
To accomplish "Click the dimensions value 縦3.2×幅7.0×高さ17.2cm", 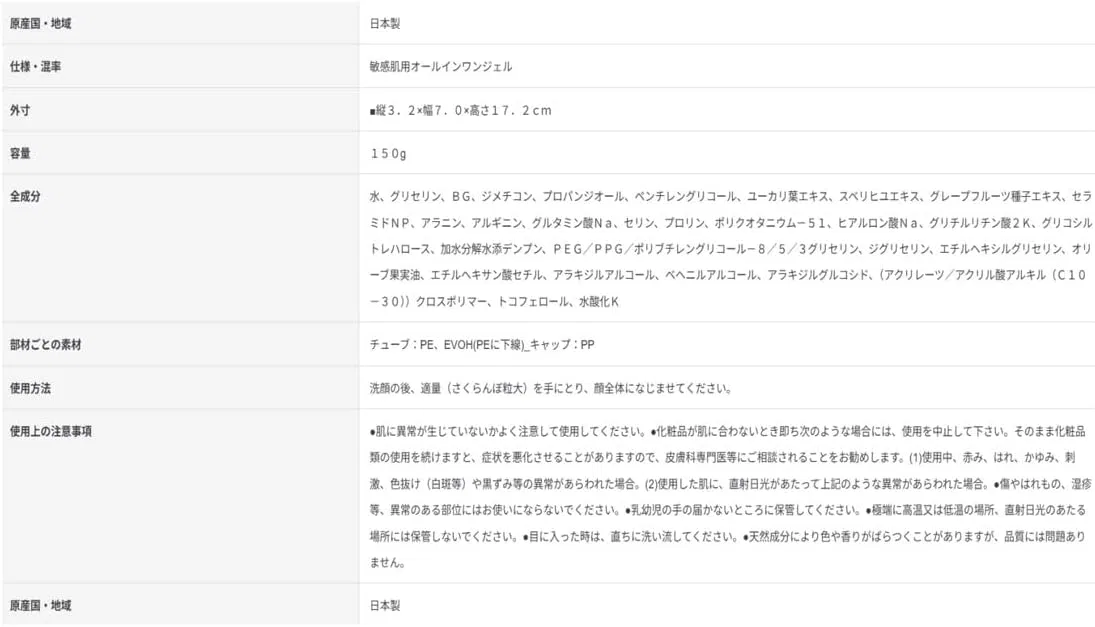I will point(461,110).
